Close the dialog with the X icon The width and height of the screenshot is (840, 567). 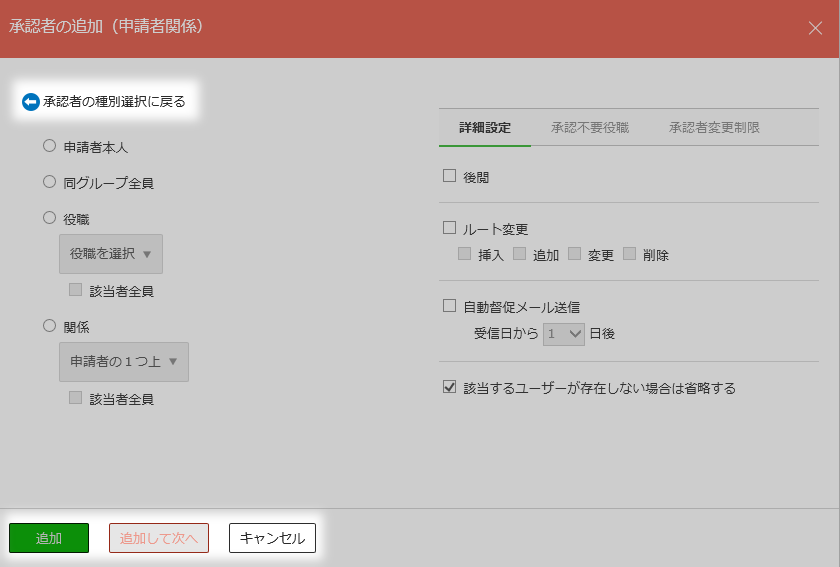[x=815, y=28]
